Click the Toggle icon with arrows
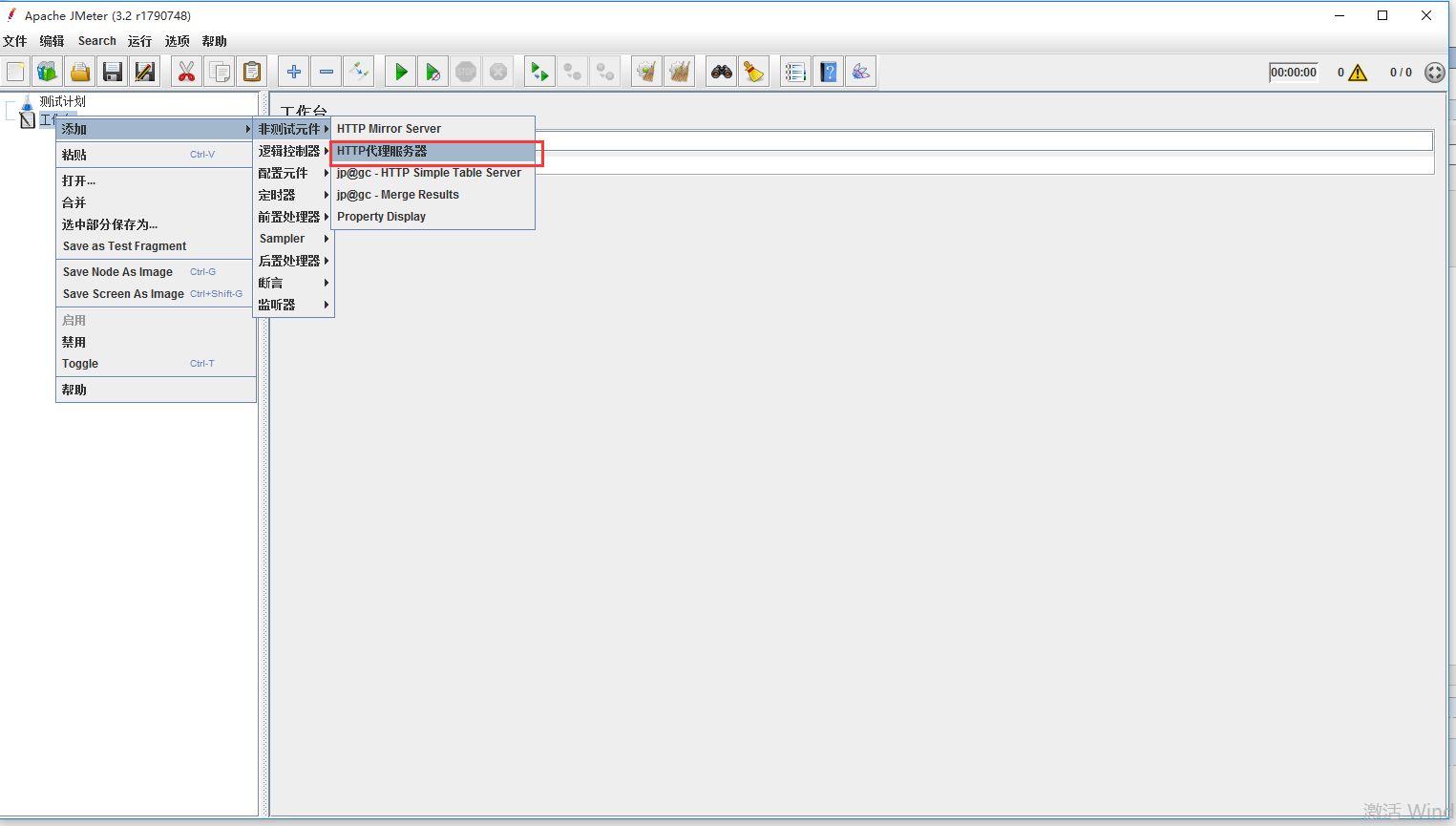1456x826 pixels. [359, 72]
